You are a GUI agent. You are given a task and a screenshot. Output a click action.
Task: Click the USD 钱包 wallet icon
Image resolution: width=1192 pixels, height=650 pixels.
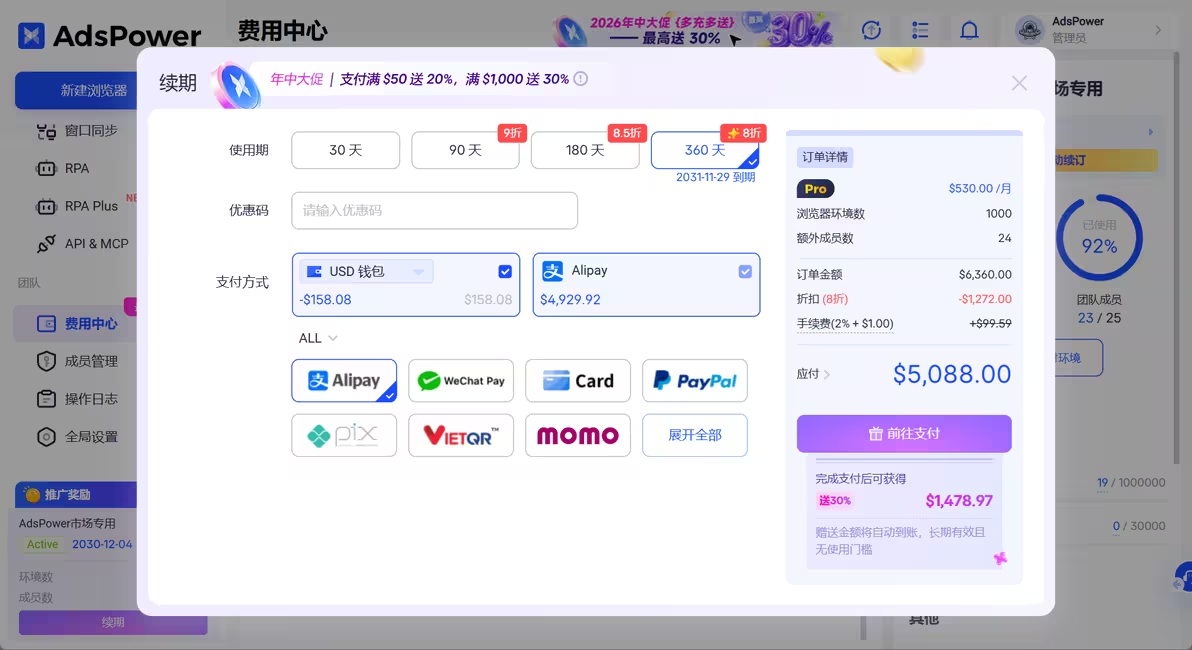pyautogui.click(x=314, y=271)
